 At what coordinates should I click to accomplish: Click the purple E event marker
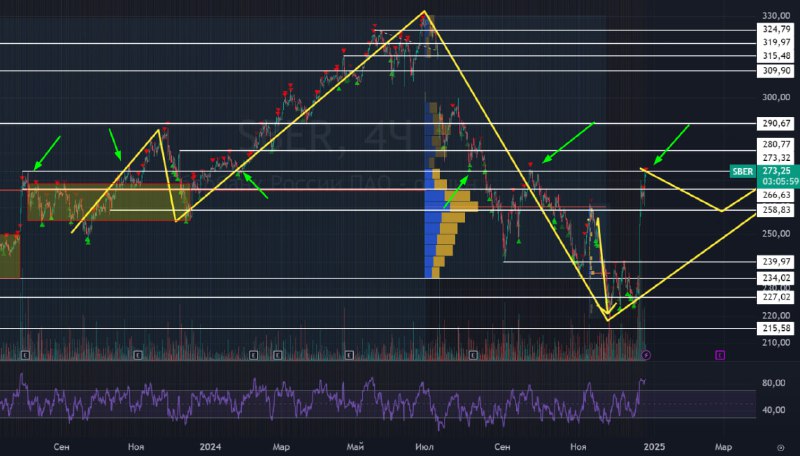coord(720,355)
